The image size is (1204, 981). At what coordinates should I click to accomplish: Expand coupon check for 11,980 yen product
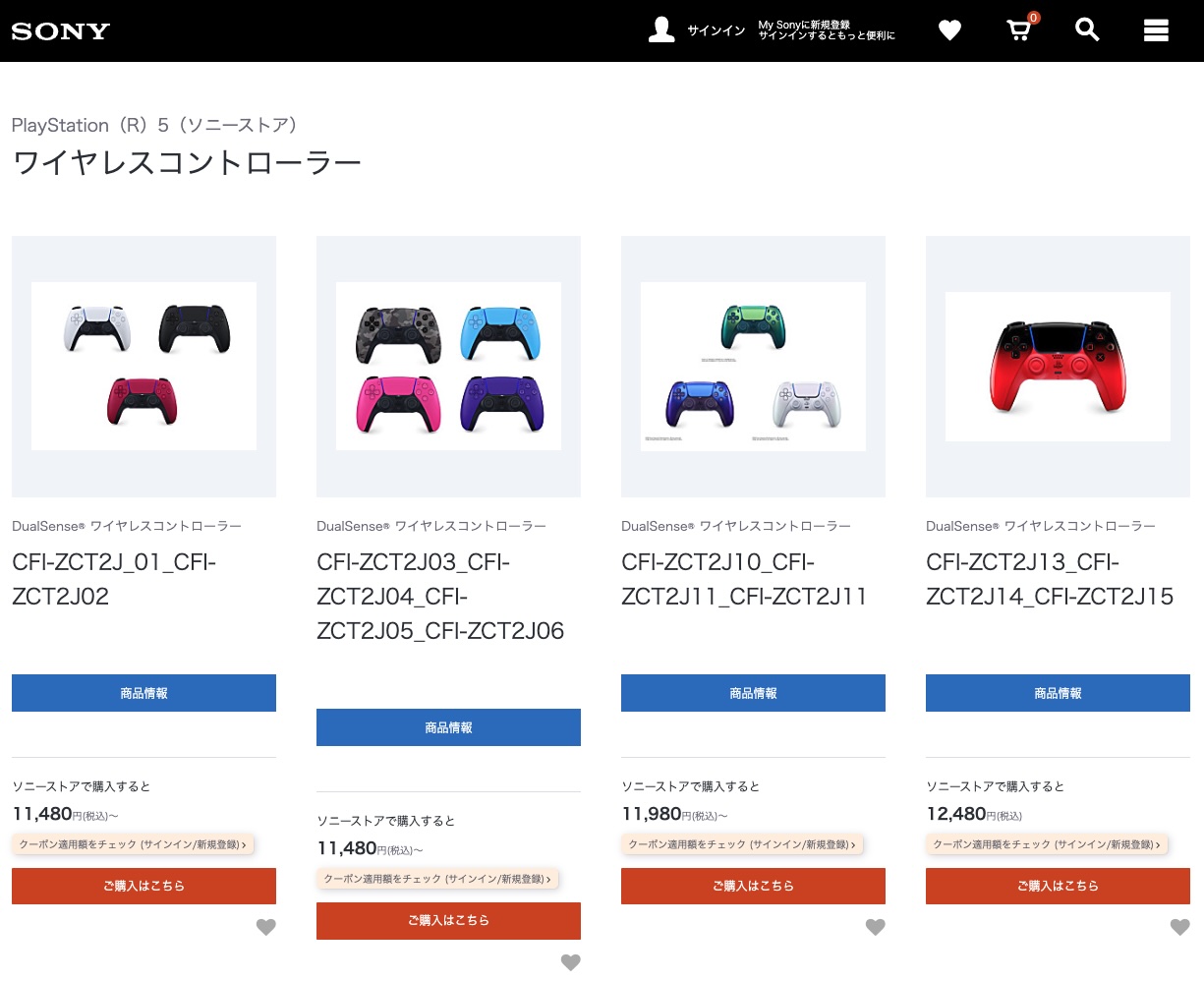[742, 844]
